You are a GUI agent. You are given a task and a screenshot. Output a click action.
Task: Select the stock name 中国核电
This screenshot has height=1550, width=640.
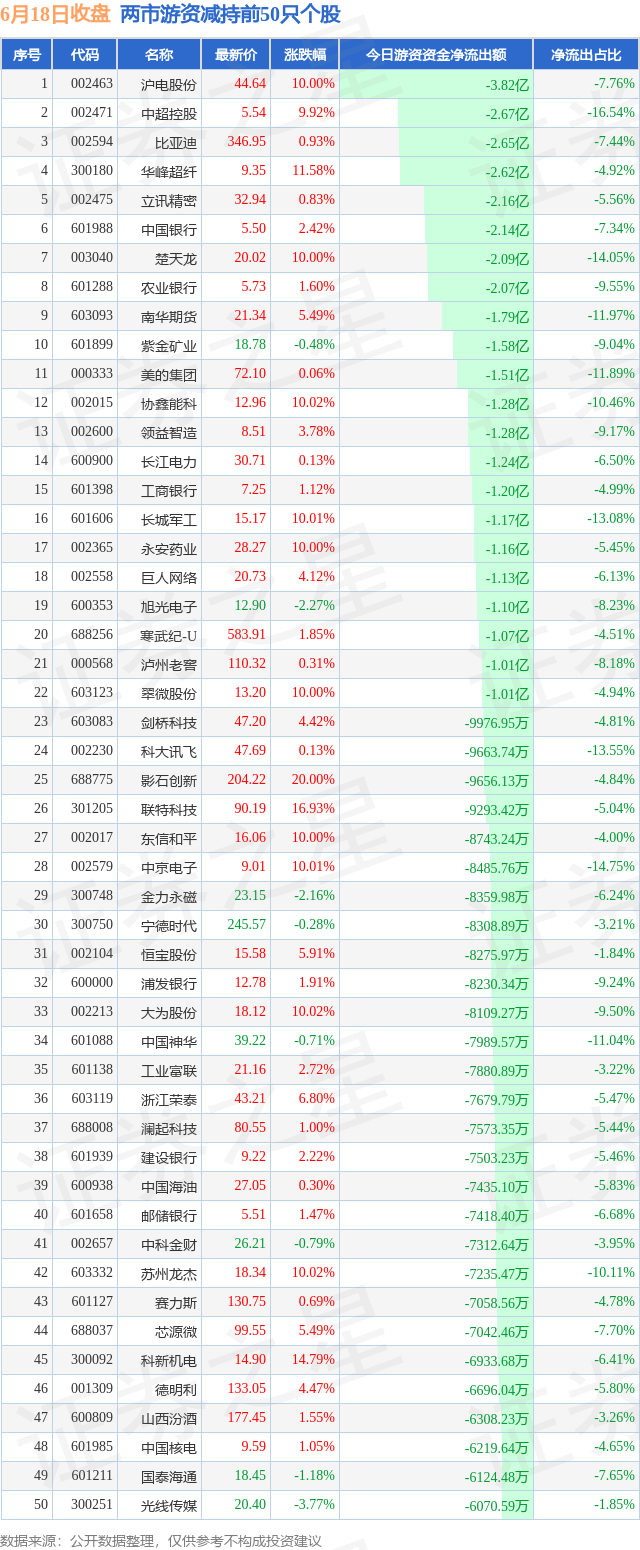pos(169,1447)
